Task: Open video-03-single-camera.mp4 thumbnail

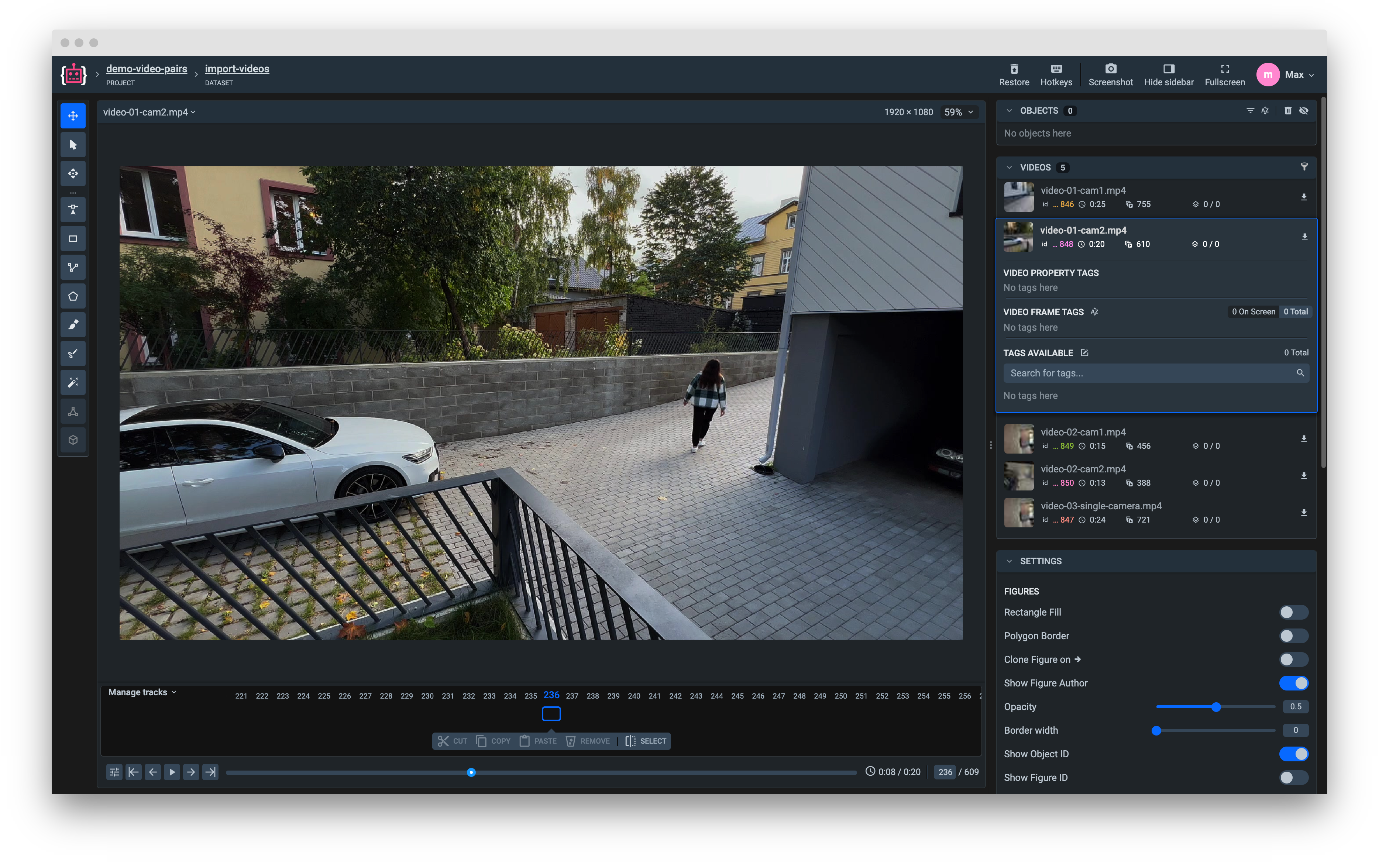Action: (x=1018, y=513)
